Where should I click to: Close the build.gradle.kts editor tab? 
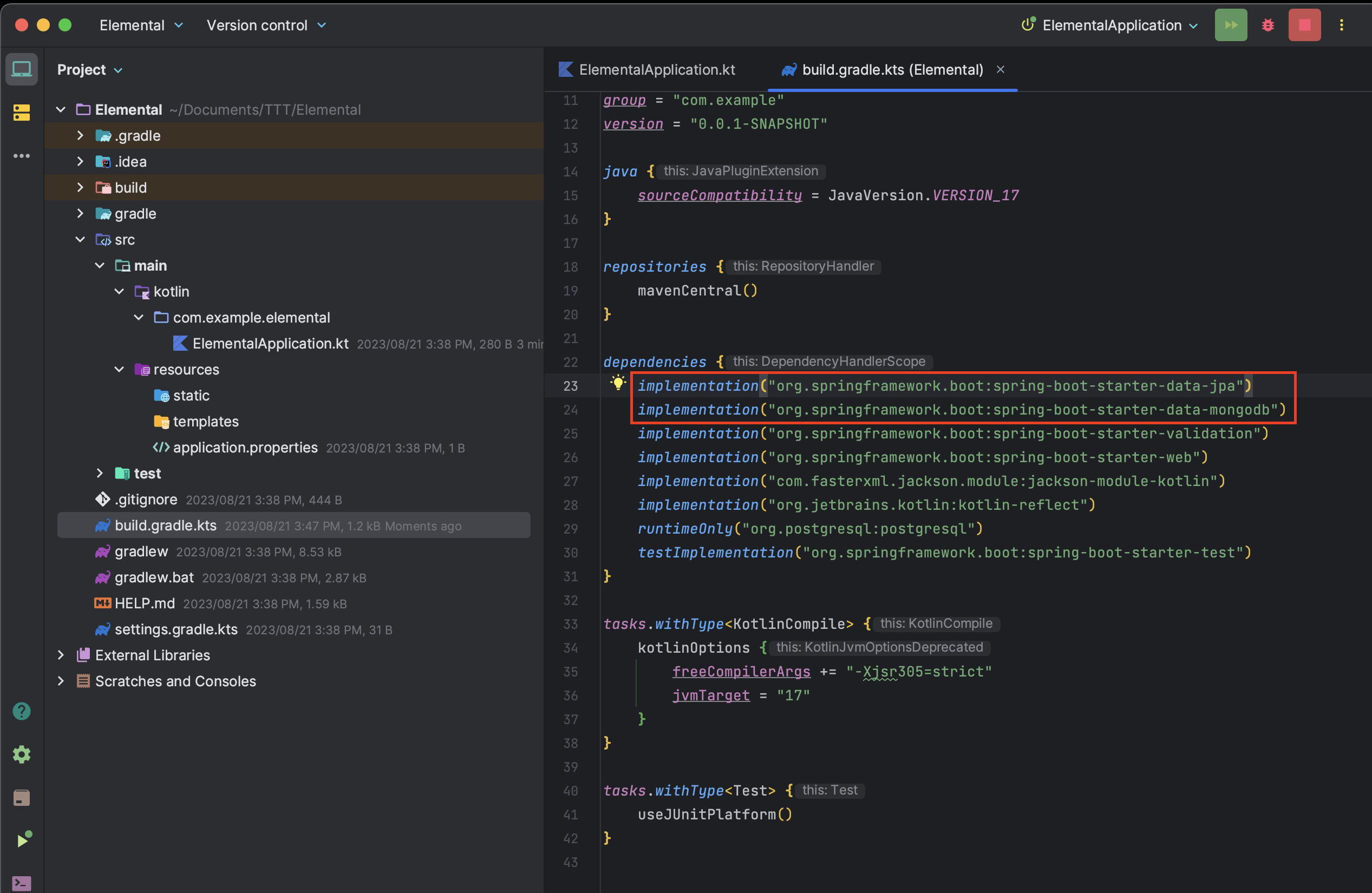pos(1000,69)
